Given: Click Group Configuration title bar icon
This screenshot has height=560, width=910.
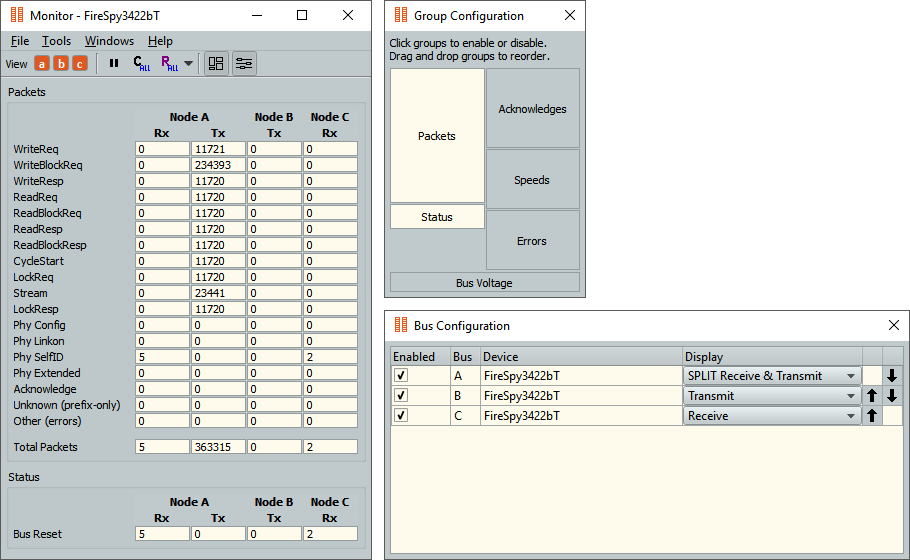Looking at the screenshot, I should click(401, 15).
